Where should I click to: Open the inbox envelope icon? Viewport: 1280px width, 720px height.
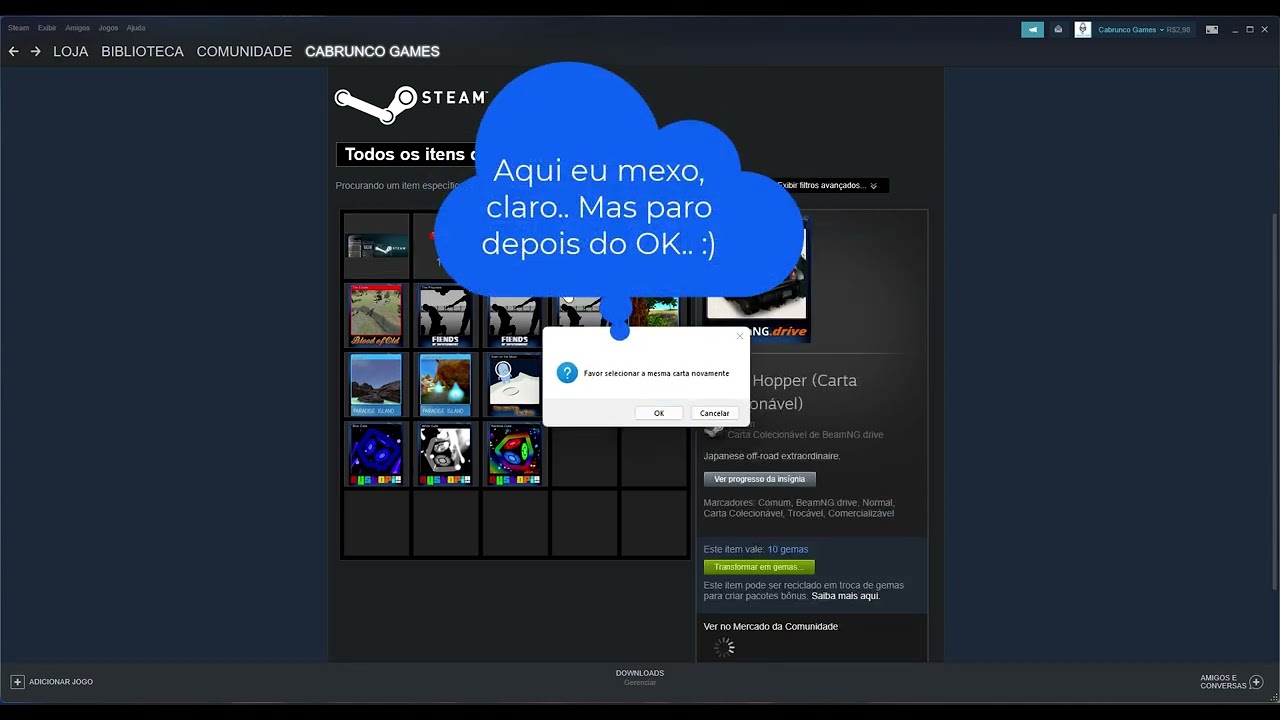point(1058,30)
